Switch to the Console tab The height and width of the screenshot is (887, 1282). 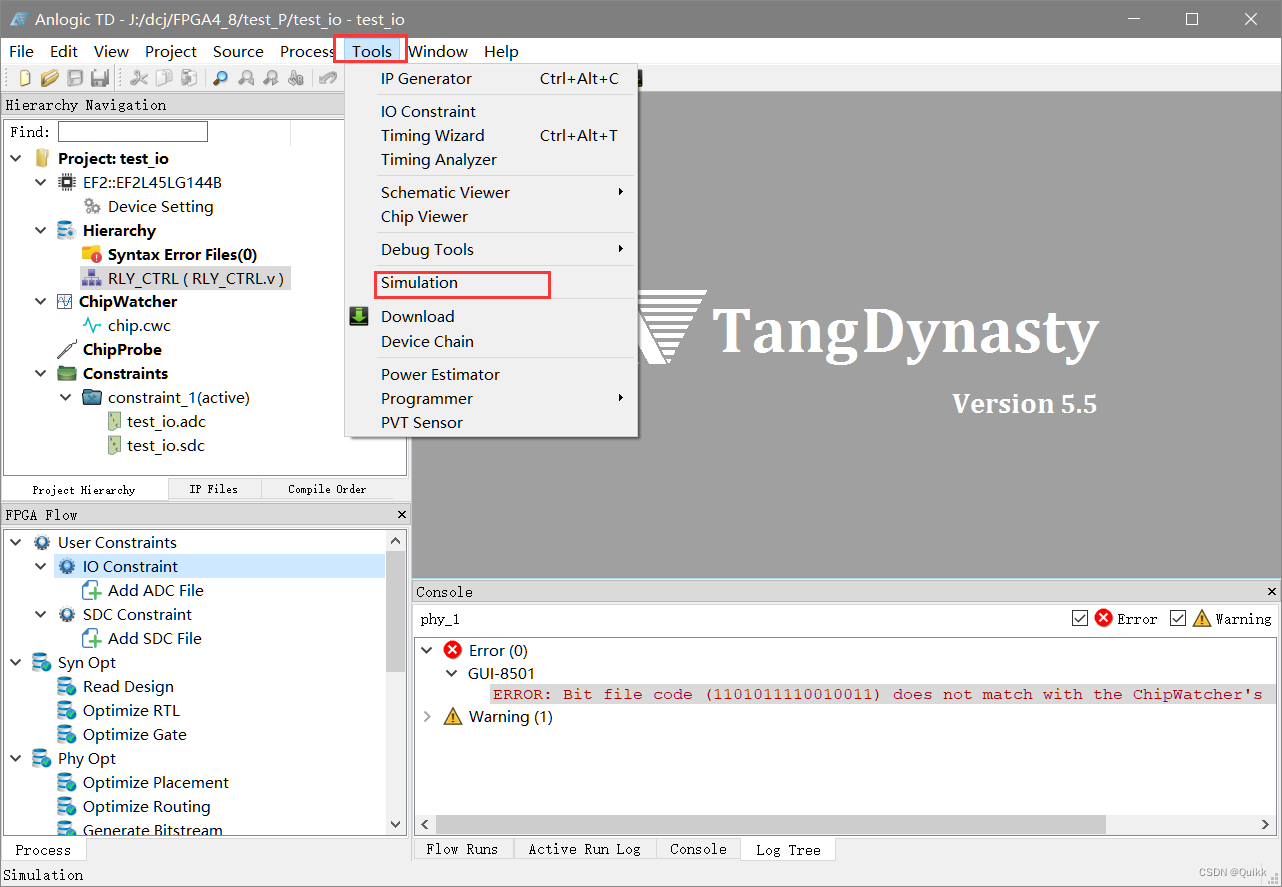pos(698,849)
